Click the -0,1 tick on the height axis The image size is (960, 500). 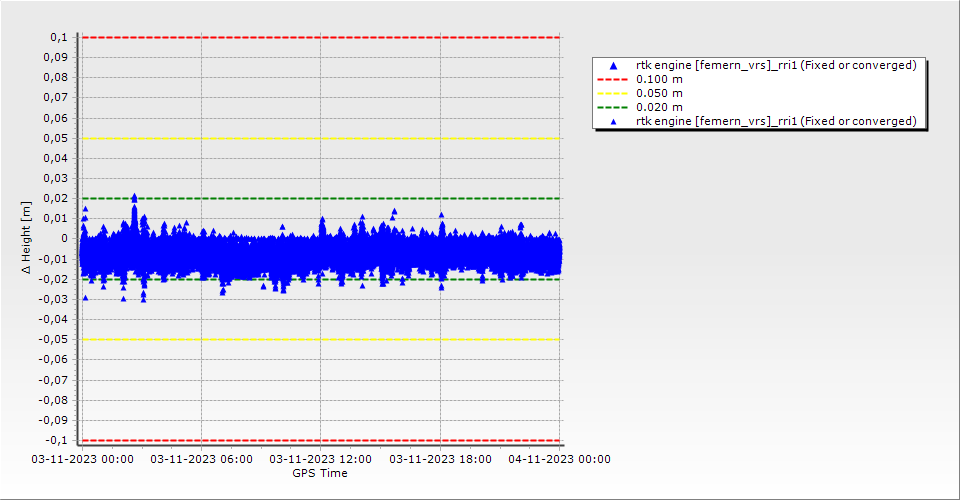coord(56,440)
